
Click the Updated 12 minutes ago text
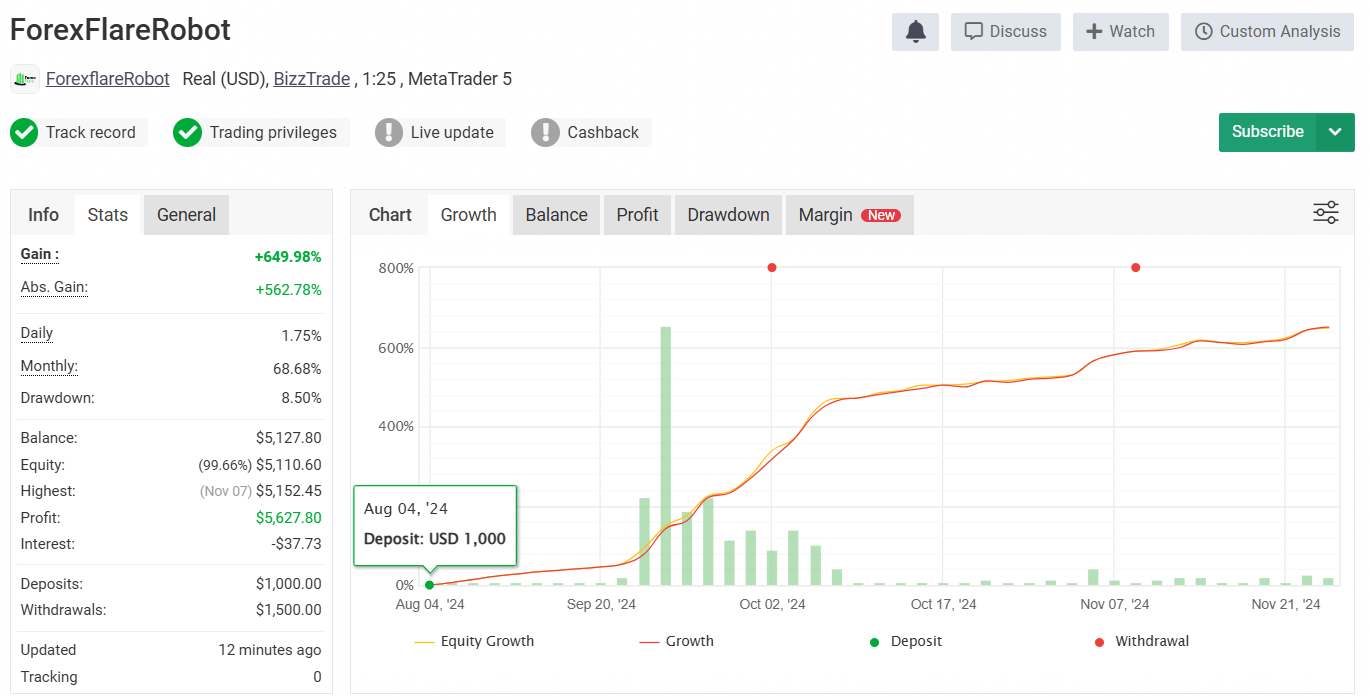point(270,650)
